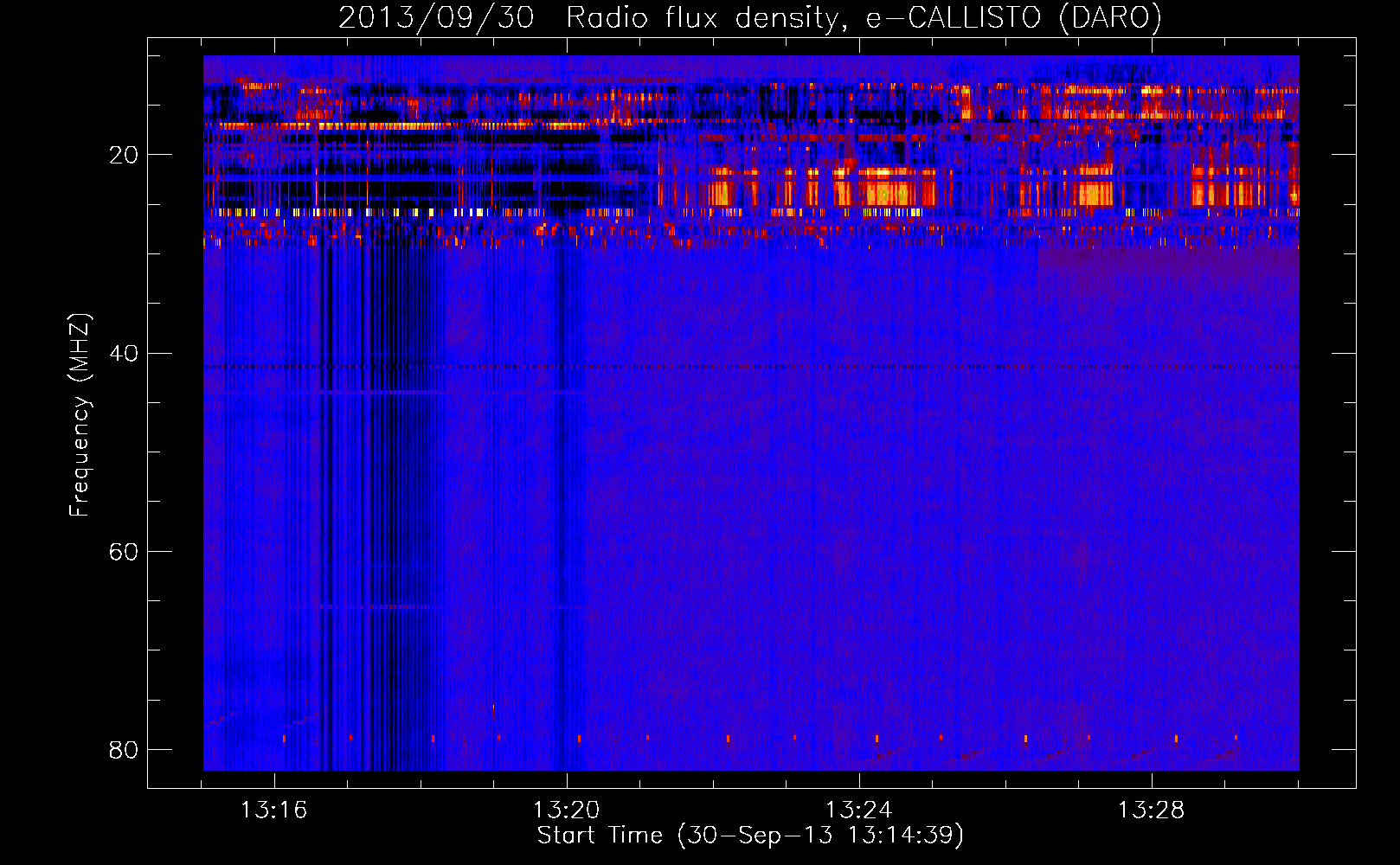This screenshot has width=1400, height=865.
Task: Click the 'Start Time (30-Sep-13 13:14:39)' label
Action: pos(750,836)
